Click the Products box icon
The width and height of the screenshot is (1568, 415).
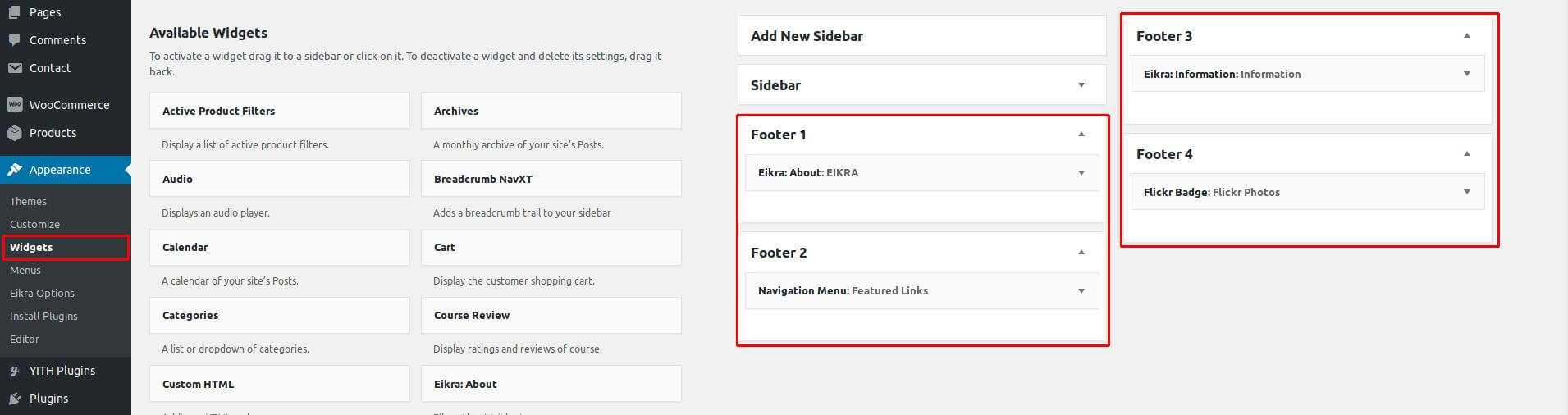[14, 133]
